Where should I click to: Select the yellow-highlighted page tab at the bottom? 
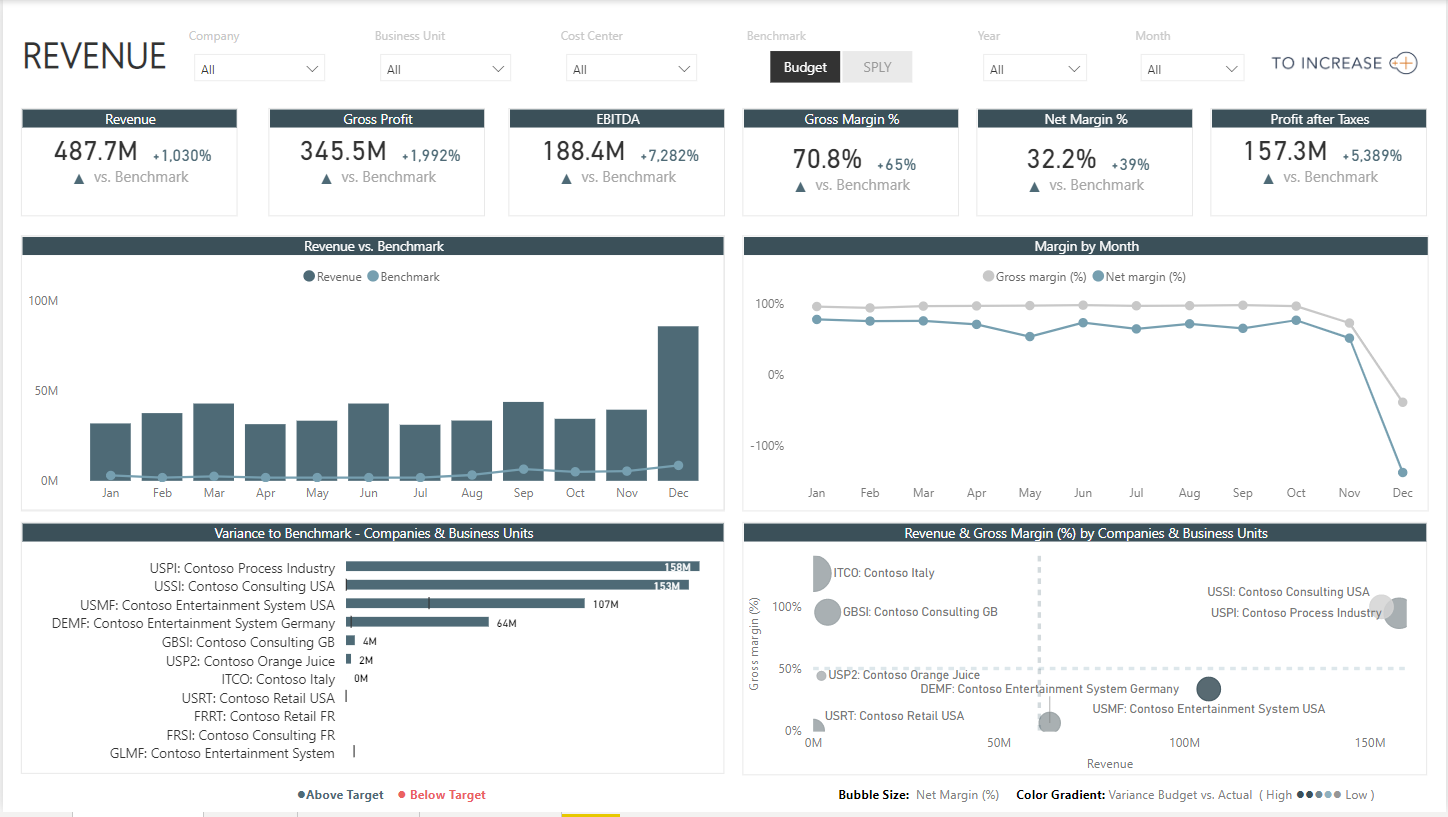tap(590, 813)
